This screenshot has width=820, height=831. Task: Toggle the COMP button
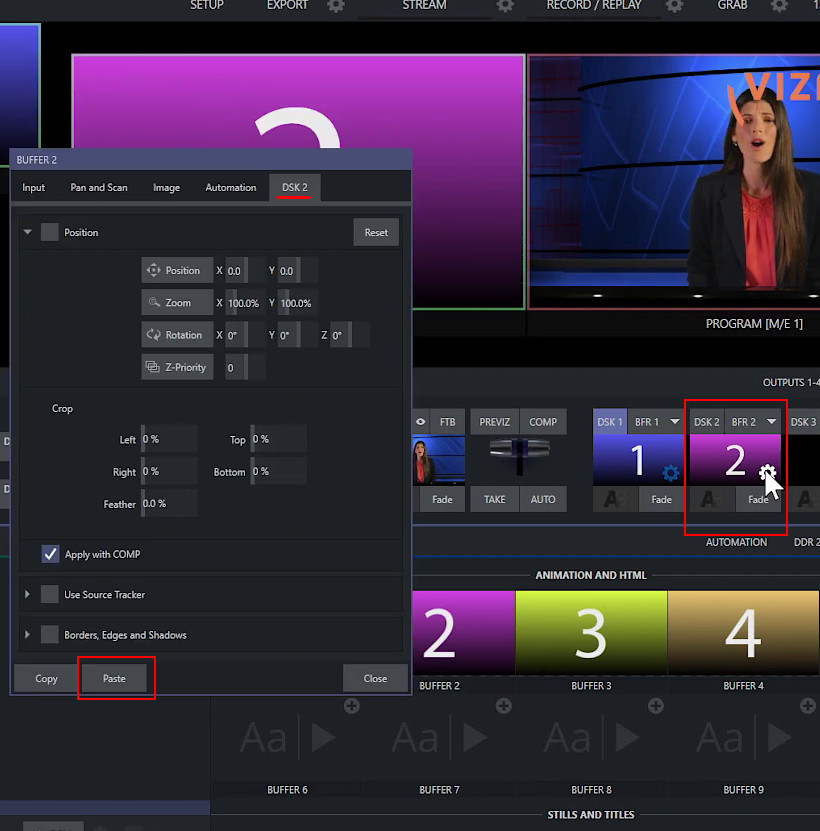pyautogui.click(x=543, y=422)
